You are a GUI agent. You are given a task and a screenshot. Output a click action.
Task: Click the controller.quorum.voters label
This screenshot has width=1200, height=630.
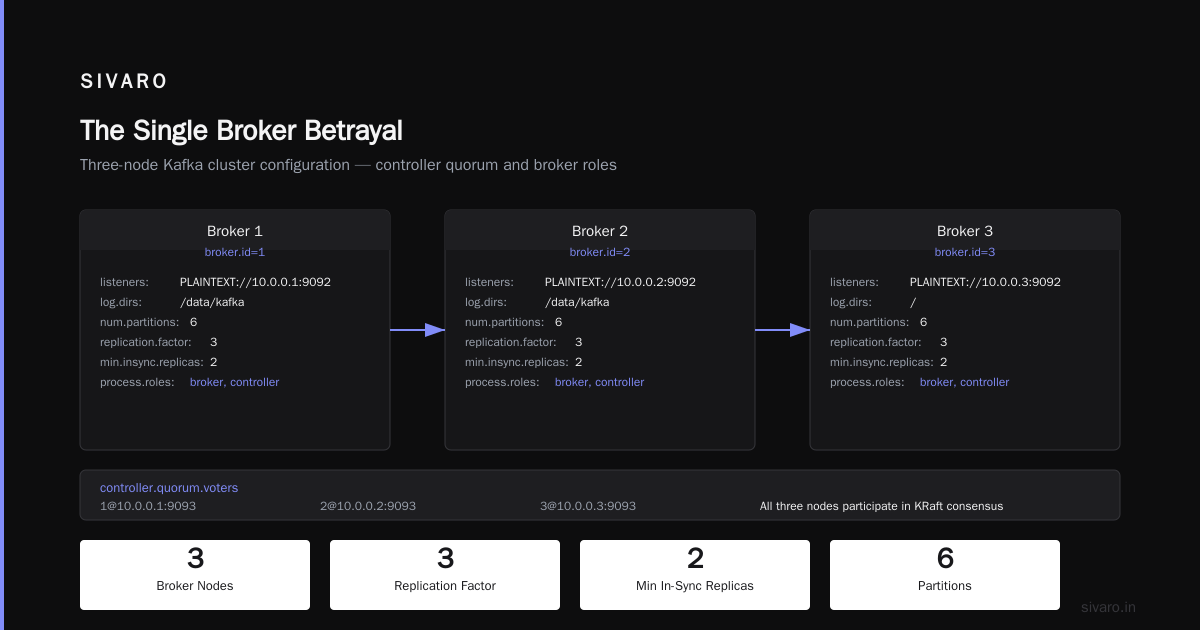[x=169, y=488]
